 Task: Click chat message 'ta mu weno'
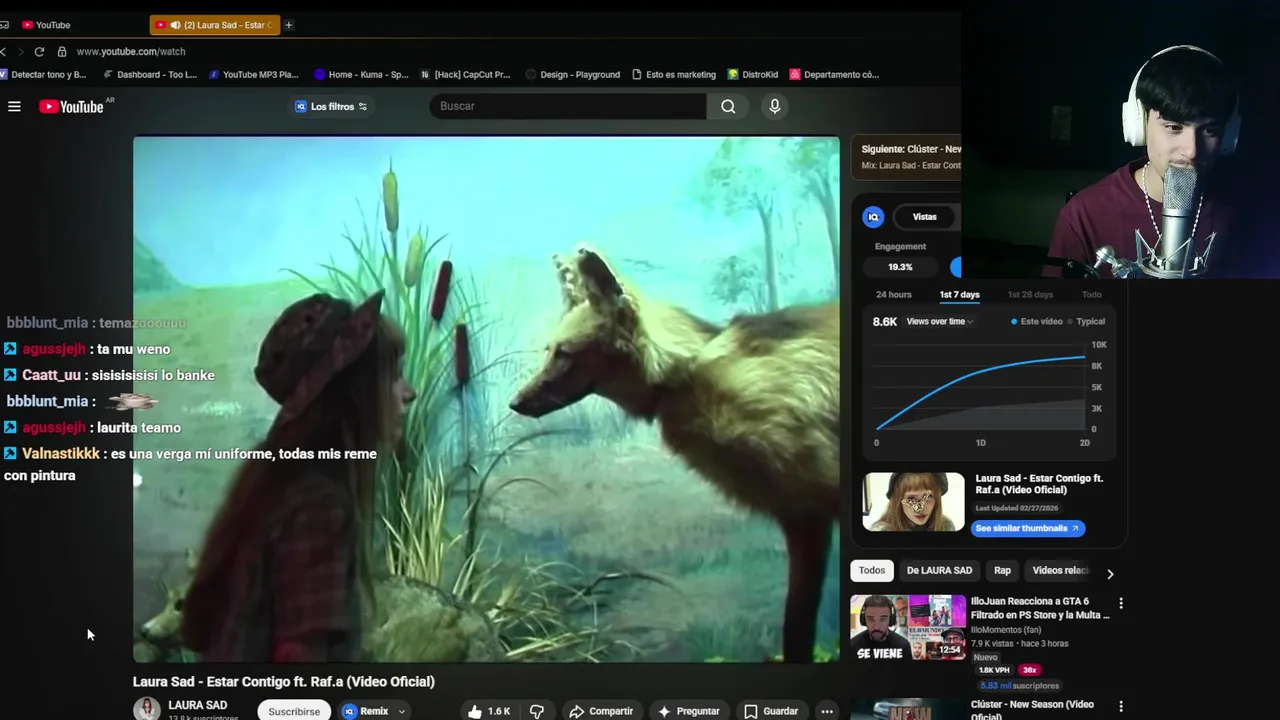pos(133,349)
